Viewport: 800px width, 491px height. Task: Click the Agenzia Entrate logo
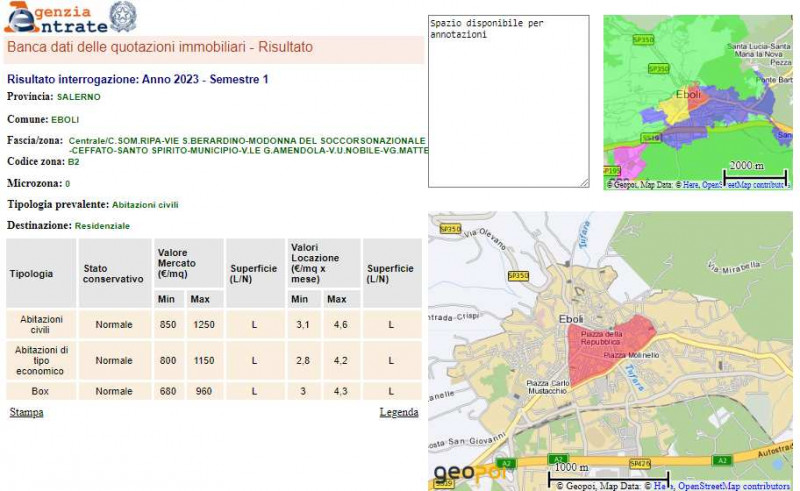point(56,17)
